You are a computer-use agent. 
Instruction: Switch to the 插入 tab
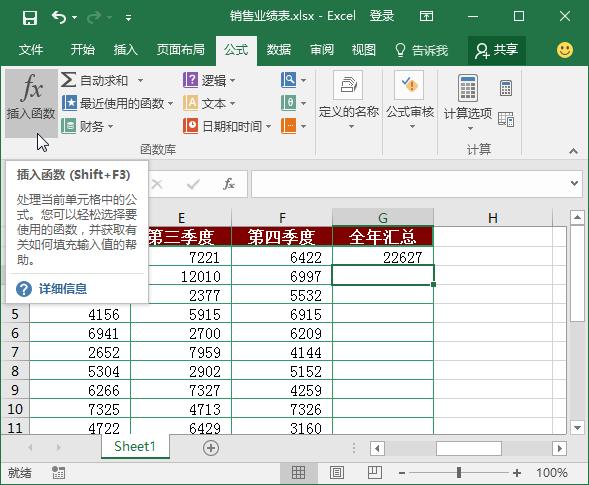coord(125,50)
